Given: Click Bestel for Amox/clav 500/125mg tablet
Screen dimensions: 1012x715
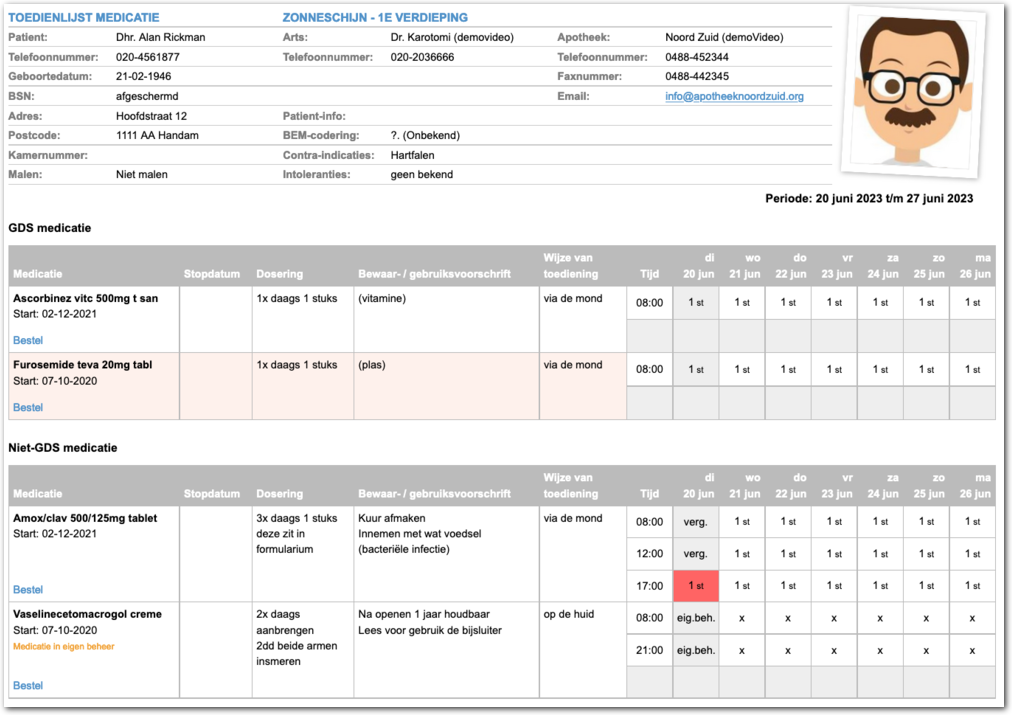Looking at the screenshot, I should [x=28, y=590].
